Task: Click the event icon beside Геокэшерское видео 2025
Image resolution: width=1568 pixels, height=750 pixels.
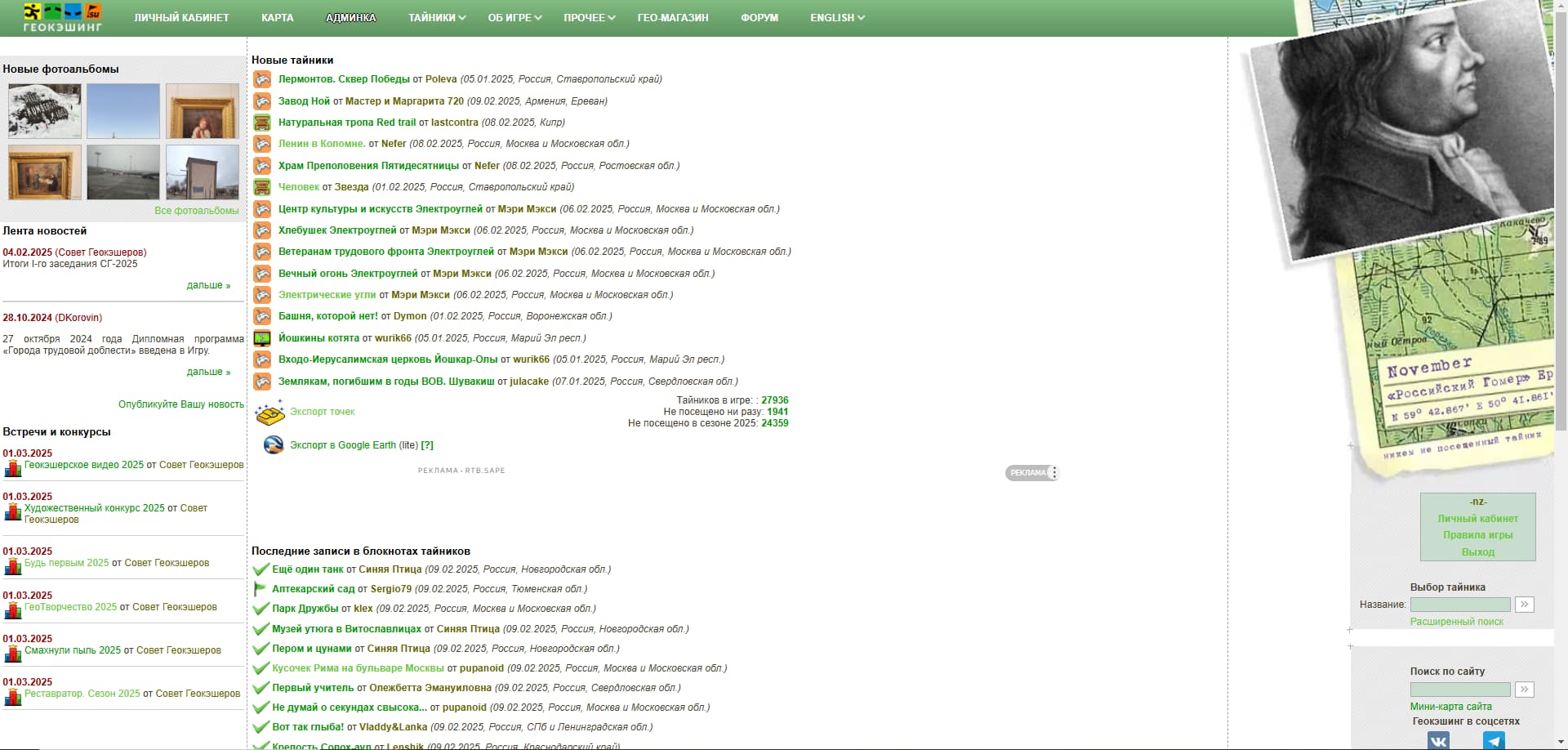Action: [12, 469]
